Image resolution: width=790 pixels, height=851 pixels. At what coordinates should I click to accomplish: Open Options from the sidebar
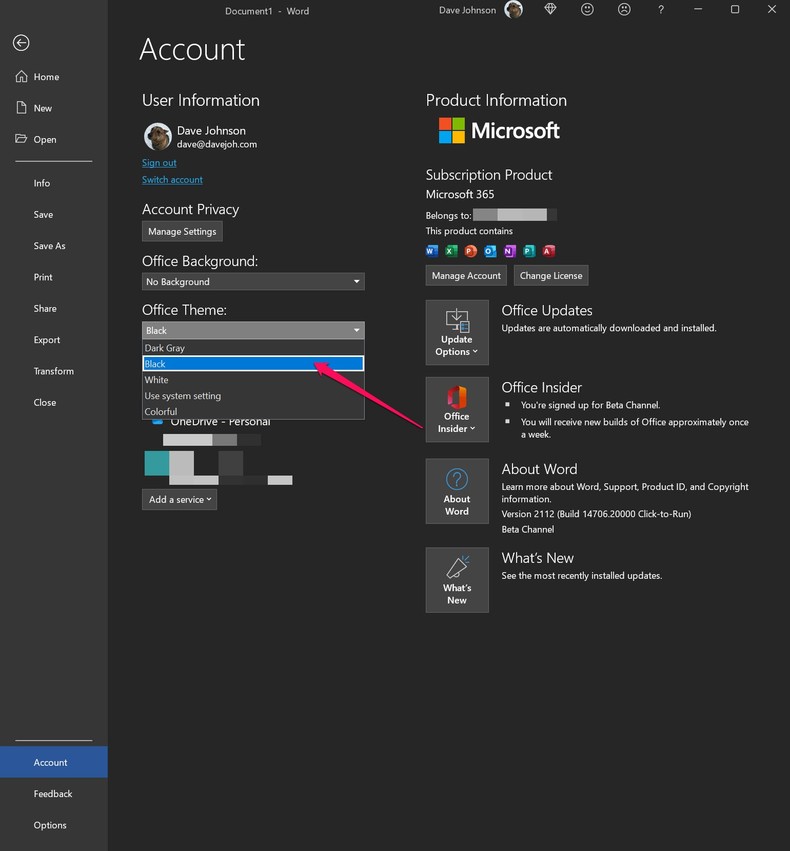(x=49, y=825)
